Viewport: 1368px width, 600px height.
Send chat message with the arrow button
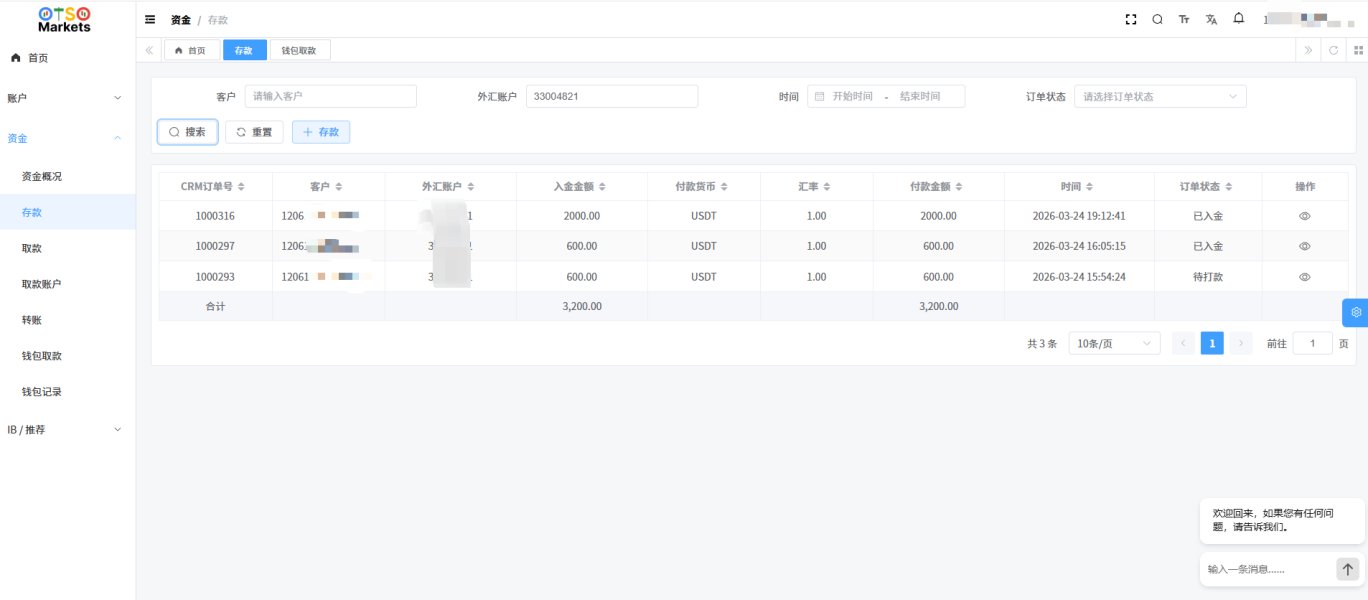tap(1348, 569)
